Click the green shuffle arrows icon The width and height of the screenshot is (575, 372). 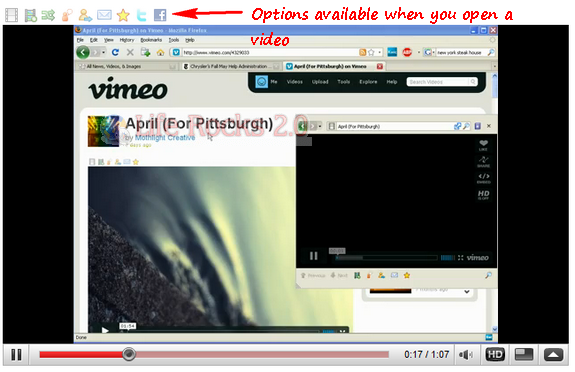pos(48,15)
